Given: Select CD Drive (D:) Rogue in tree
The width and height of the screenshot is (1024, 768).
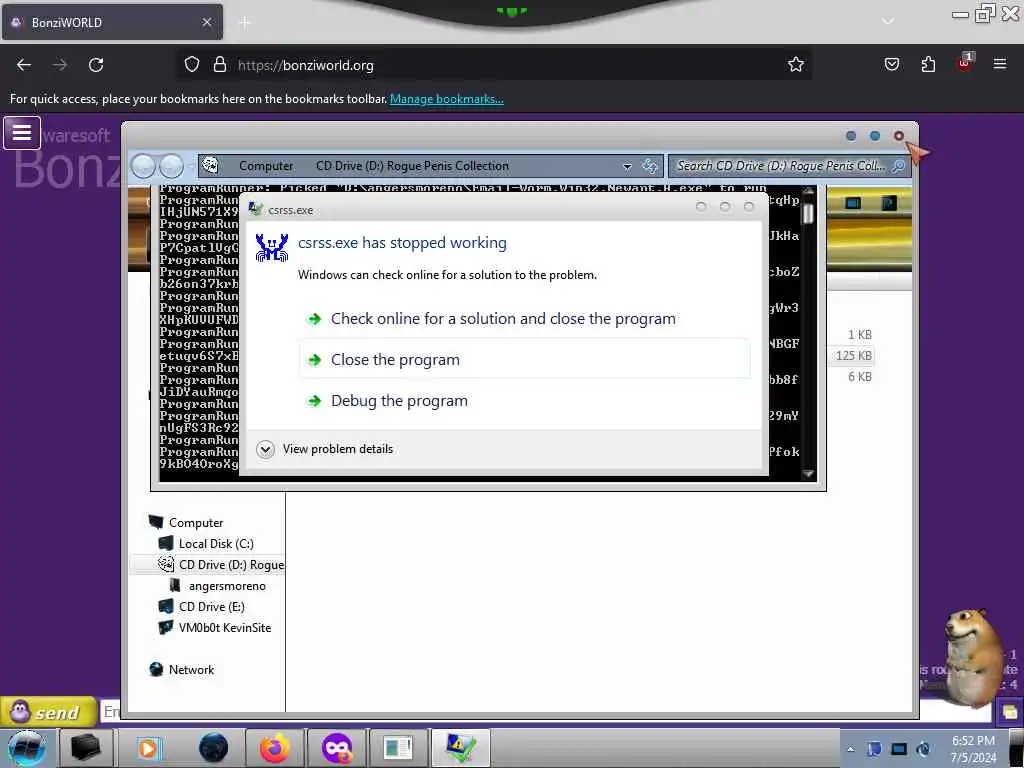Looking at the screenshot, I should point(231,564).
